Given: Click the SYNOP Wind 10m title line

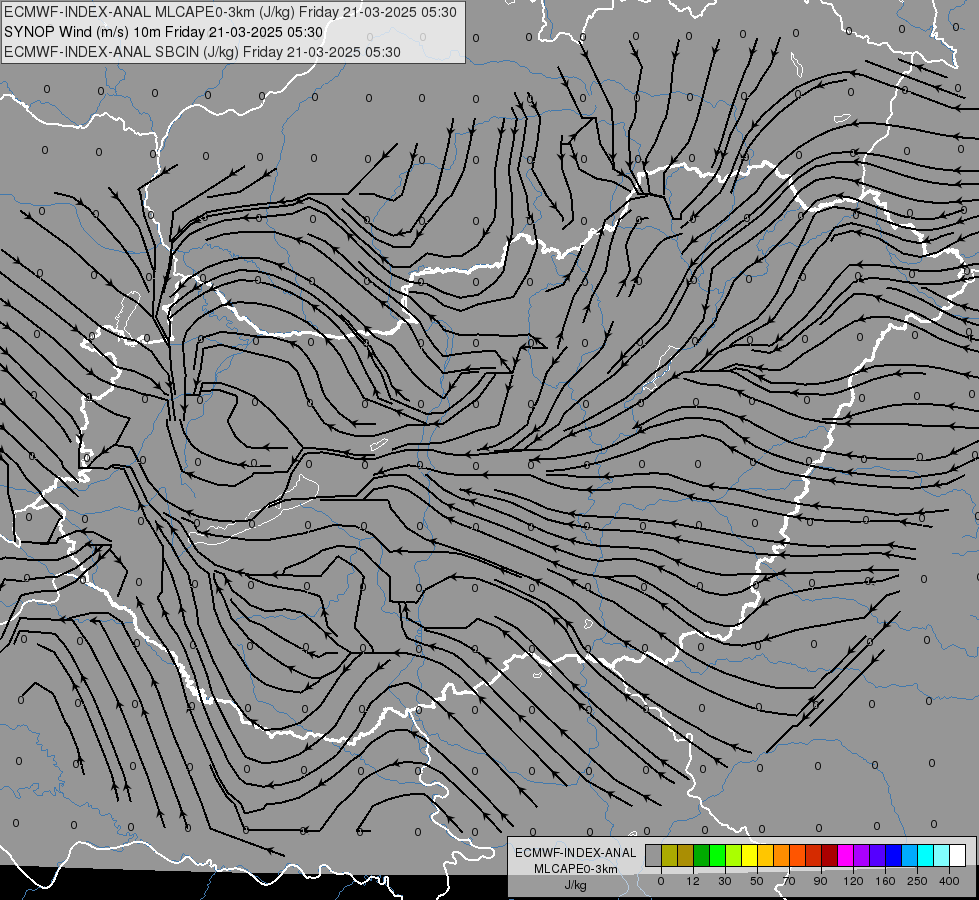Looking at the screenshot, I should 163,32.
